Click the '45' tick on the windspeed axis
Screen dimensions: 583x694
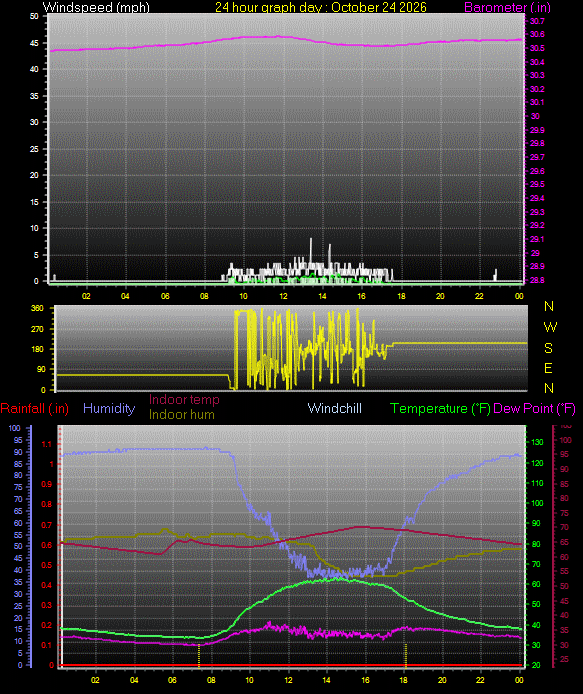(35, 43)
